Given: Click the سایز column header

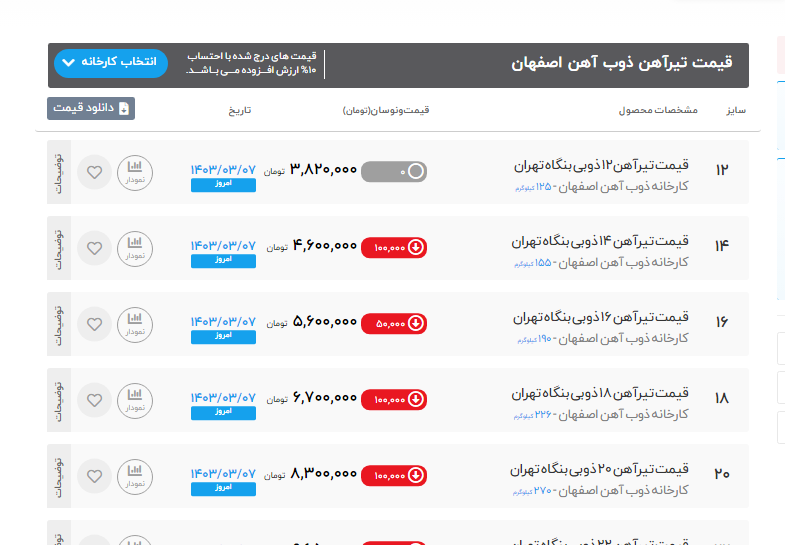Looking at the screenshot, I should coord(736,110).
